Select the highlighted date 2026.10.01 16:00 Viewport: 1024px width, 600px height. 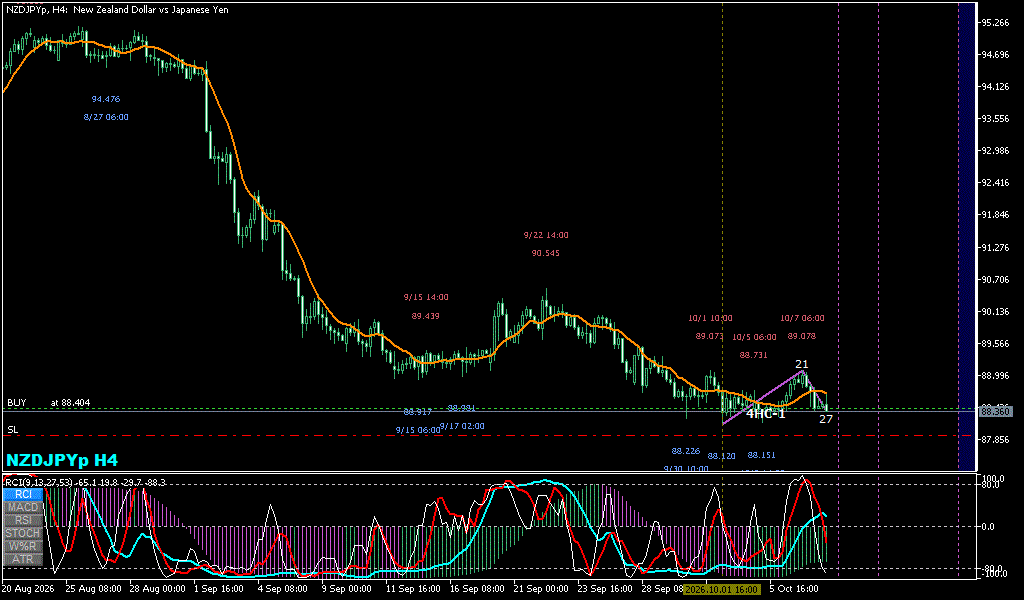[722, 589]
